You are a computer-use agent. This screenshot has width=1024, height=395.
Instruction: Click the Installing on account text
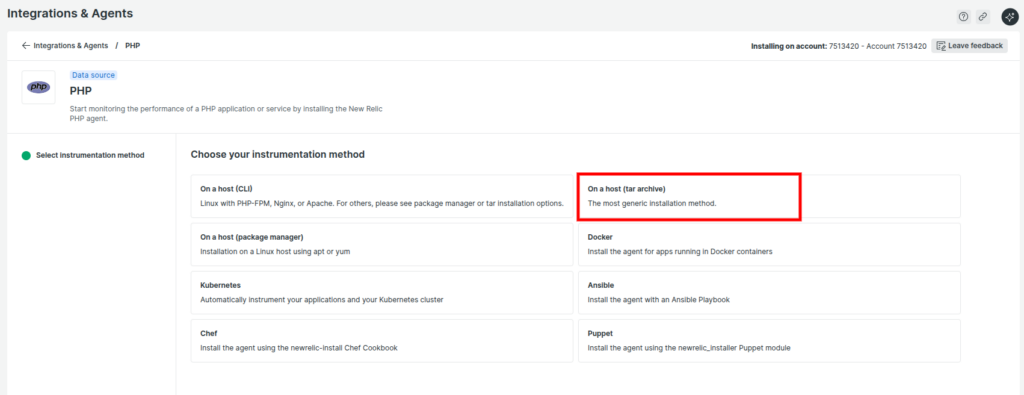click(x=839, y=46)
